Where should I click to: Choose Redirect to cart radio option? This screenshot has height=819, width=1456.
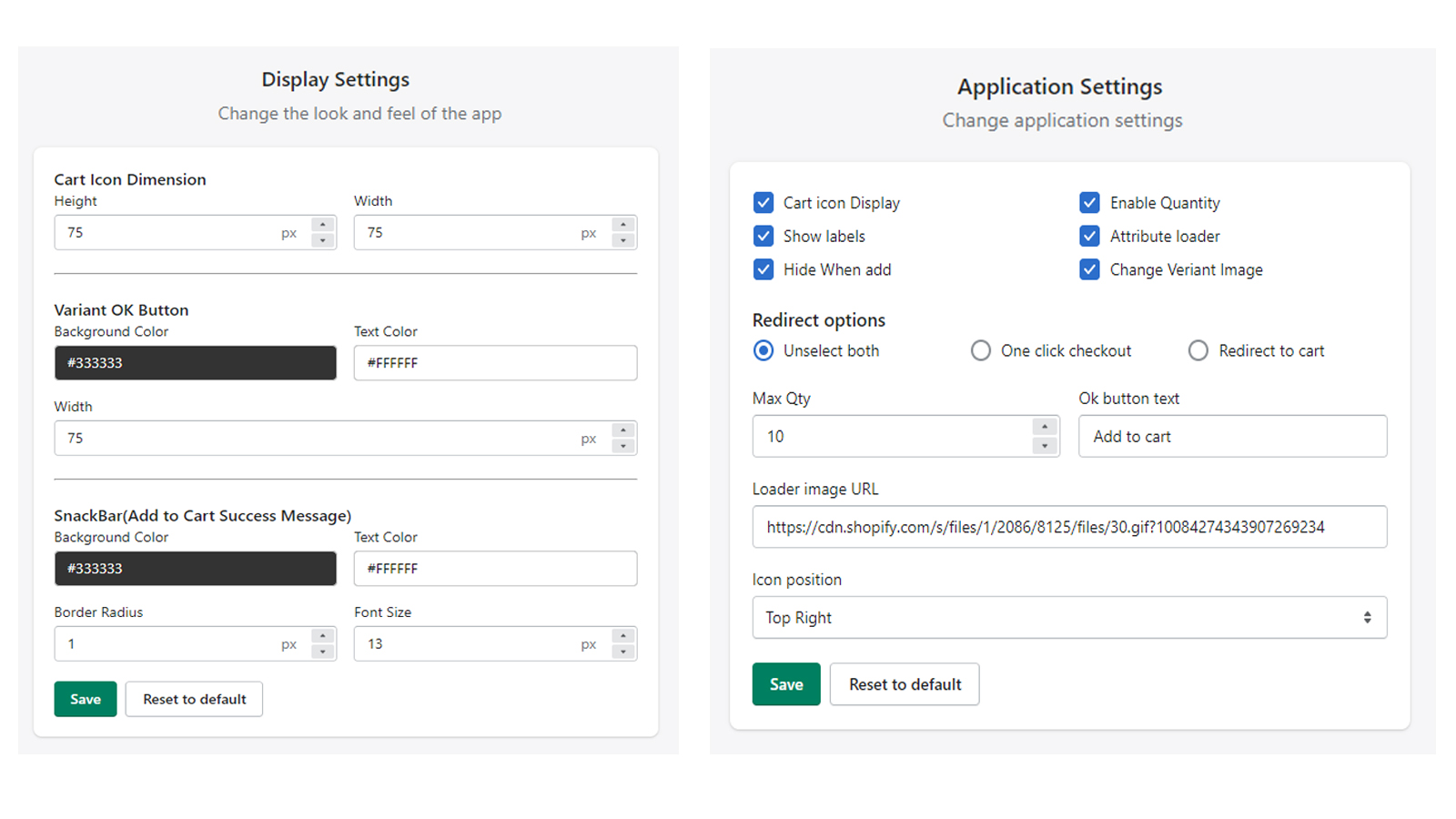tap(1198, 351)
